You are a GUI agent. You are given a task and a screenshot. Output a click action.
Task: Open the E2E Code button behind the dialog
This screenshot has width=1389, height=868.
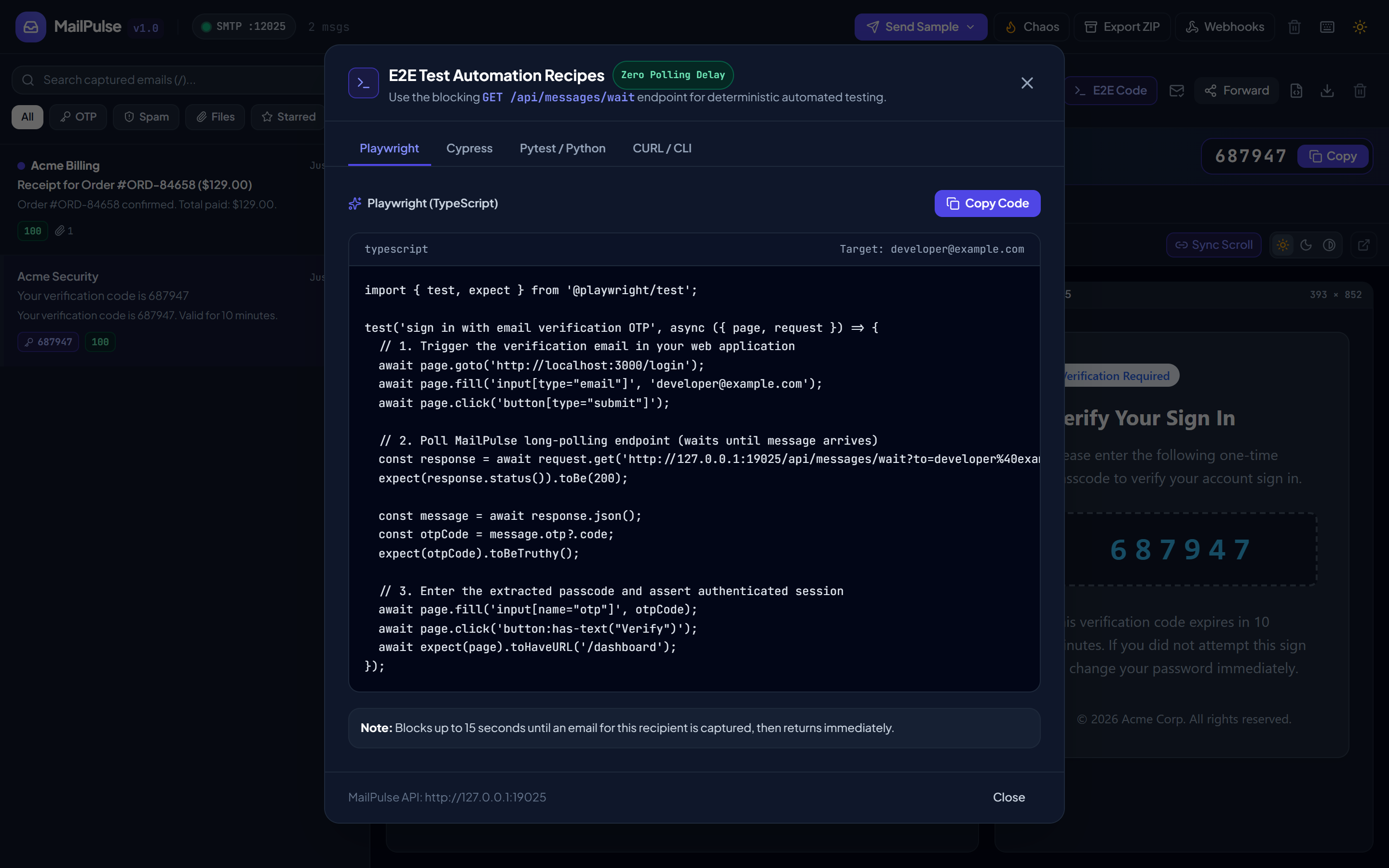click(x=1110, y=91)
